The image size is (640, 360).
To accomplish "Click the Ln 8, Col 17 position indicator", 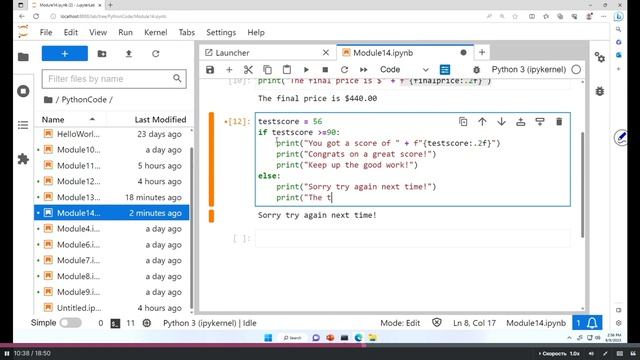I will 474,323.
